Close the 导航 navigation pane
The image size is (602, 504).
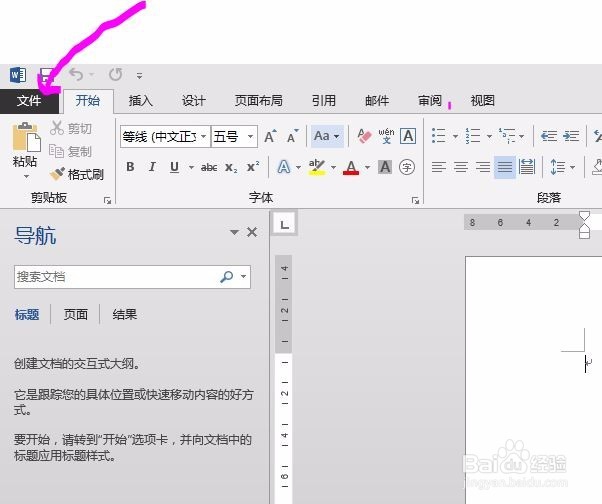(252, 232)
